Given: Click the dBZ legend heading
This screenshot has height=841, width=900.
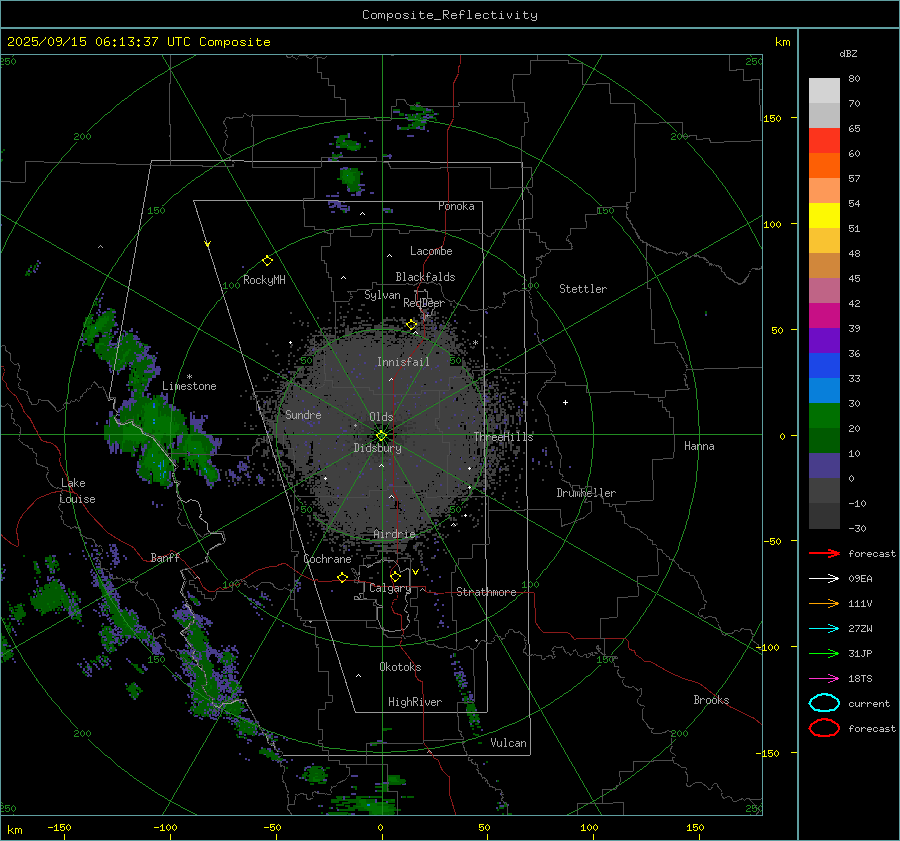Looking at the screenshot, I should pos(848,53).
